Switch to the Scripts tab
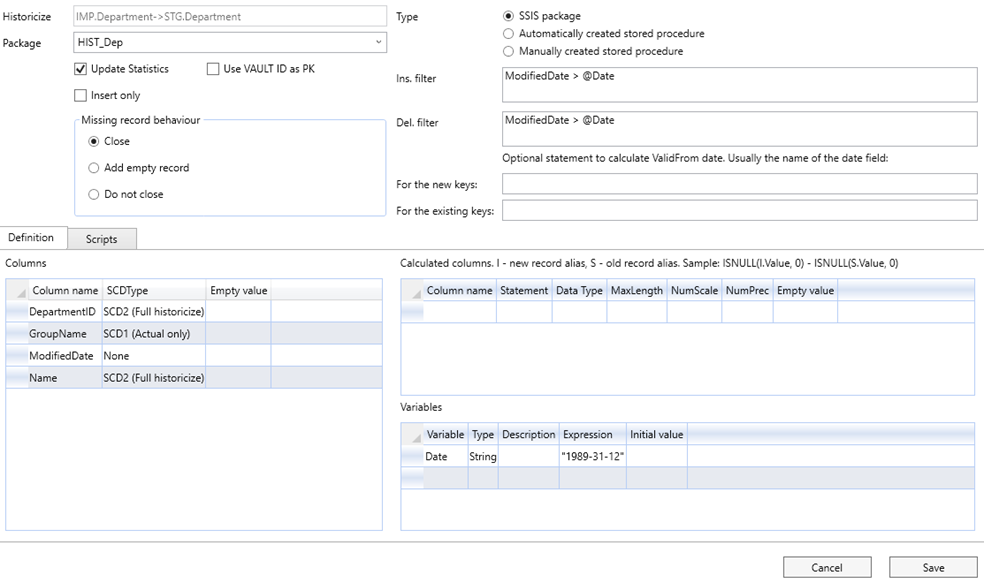 102,239
